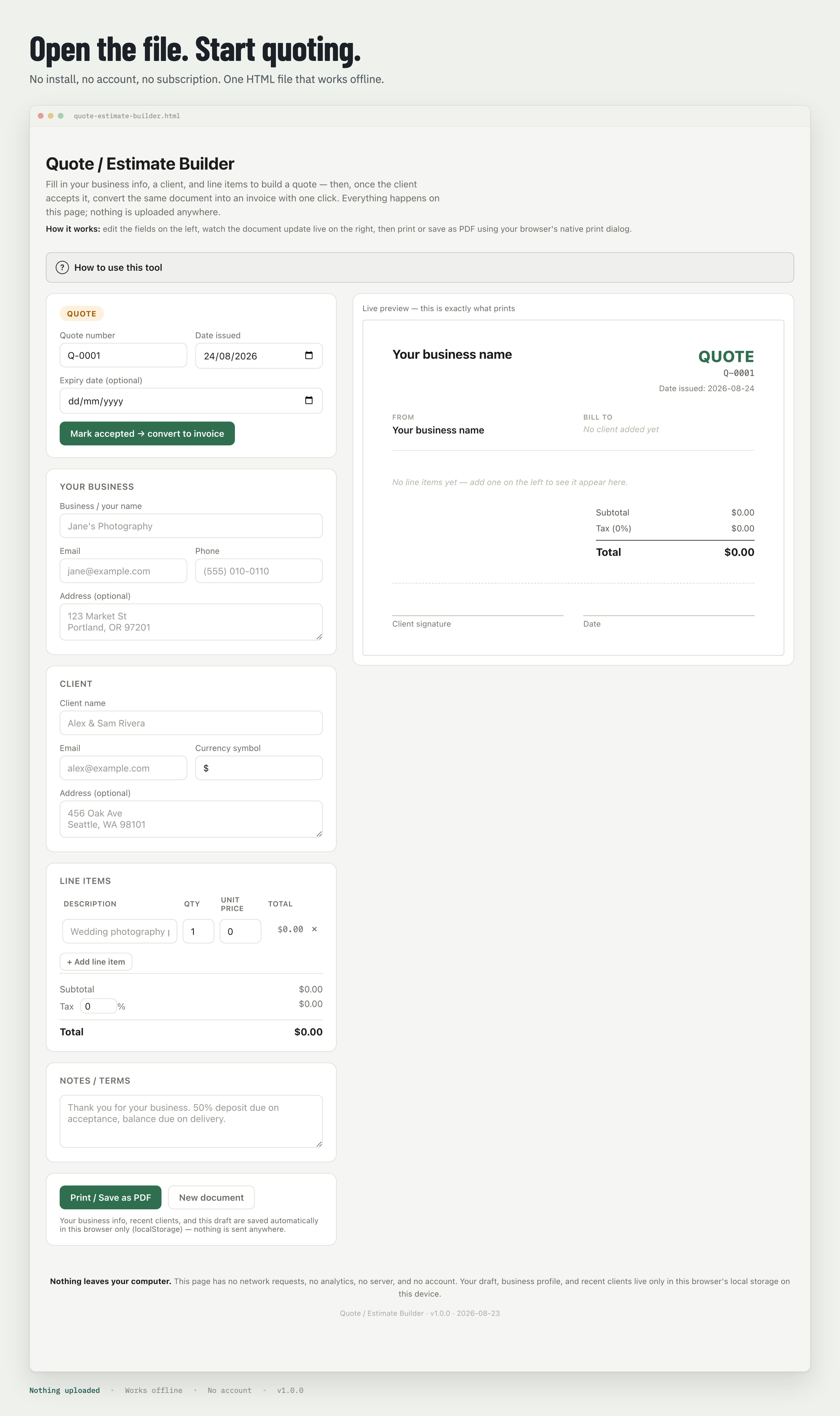
Task: Click the client Address textarea
Action: (x=191, y=819)
